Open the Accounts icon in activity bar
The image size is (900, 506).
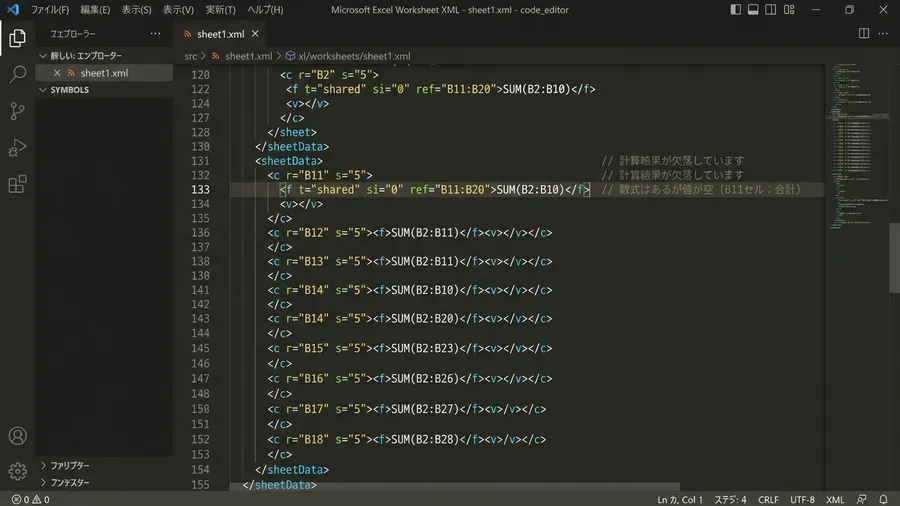pos(17,436)
